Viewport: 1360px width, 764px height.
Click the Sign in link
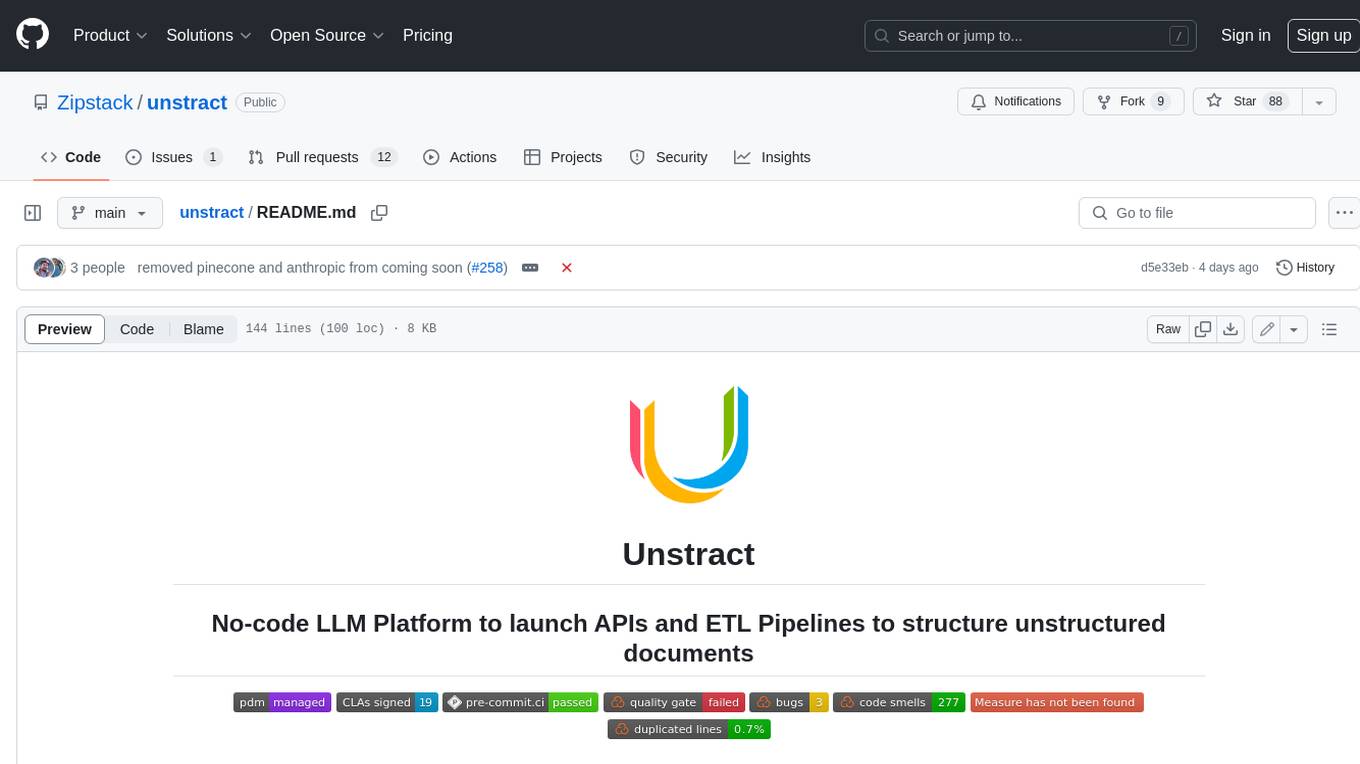1246,35
